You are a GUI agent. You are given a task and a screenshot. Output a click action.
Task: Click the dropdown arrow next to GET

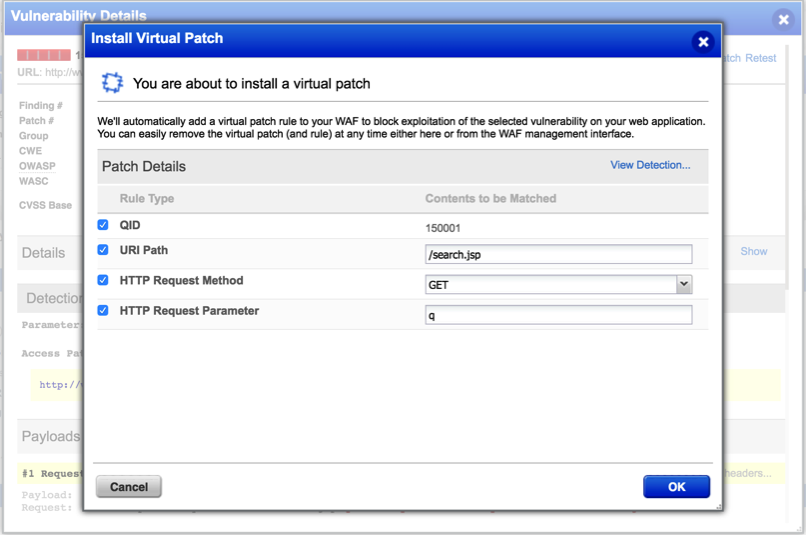coord(684,285)
